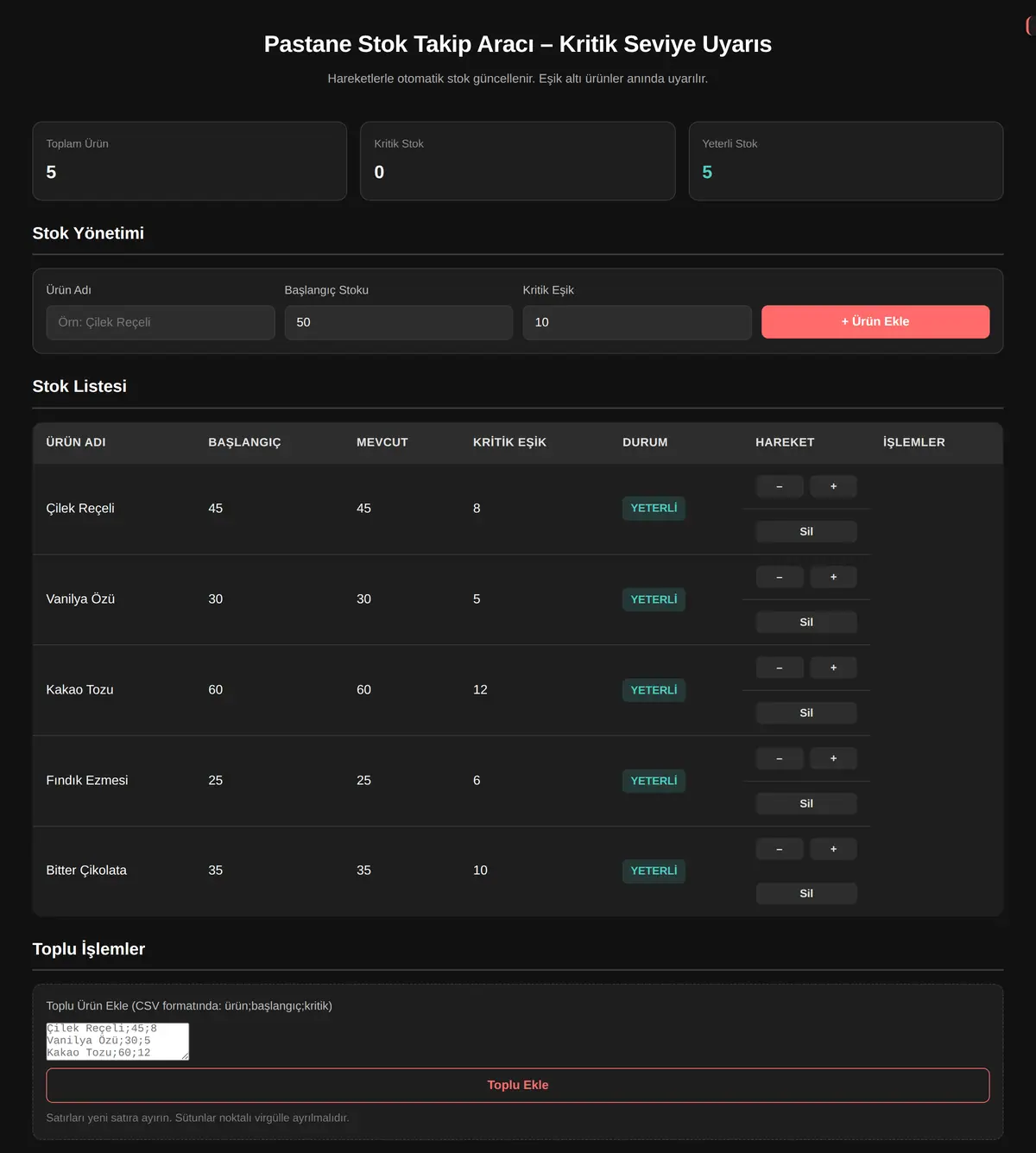Select the Kritik Eşik input field
The image size is (1036, 1153).
(x=637, y=322)
